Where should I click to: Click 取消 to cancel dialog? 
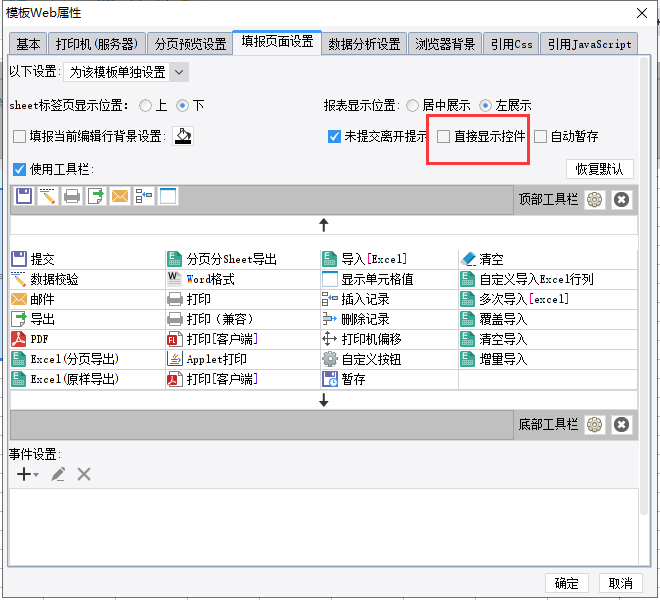[x=620, y=583]
